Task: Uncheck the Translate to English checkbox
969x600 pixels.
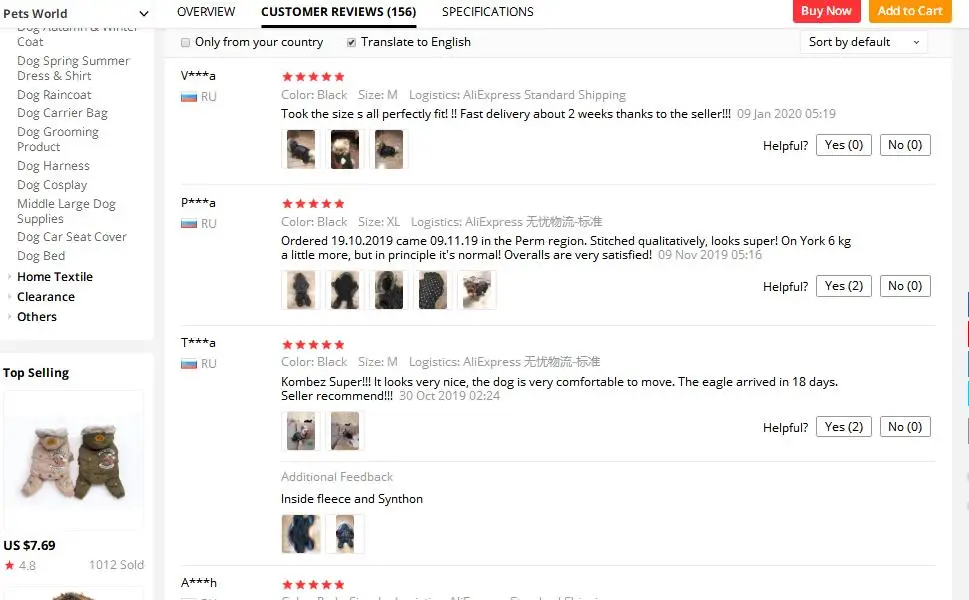Action: pos(351,43)
